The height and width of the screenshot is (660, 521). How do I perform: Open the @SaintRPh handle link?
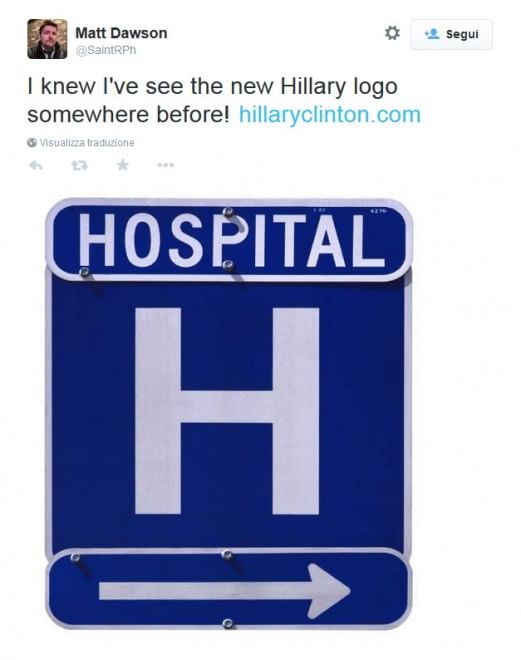coord(106,50)
